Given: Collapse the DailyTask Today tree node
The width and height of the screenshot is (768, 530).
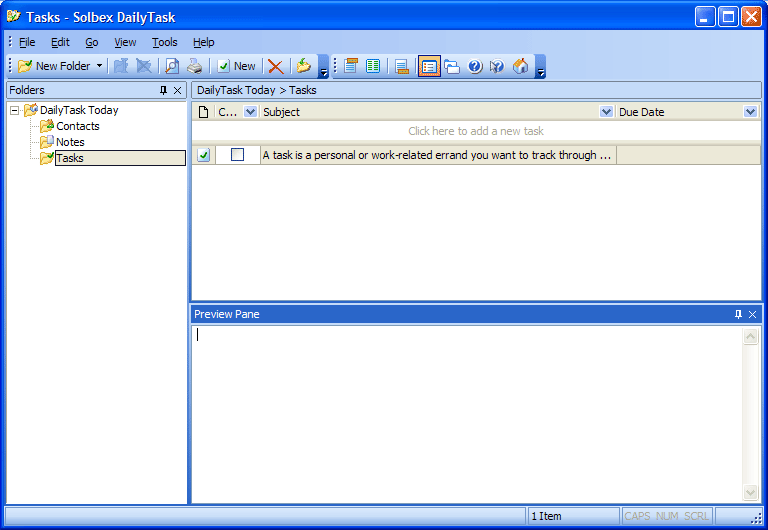Looking at the screenshot, I should pyautogui.click(x=15, y=110).
